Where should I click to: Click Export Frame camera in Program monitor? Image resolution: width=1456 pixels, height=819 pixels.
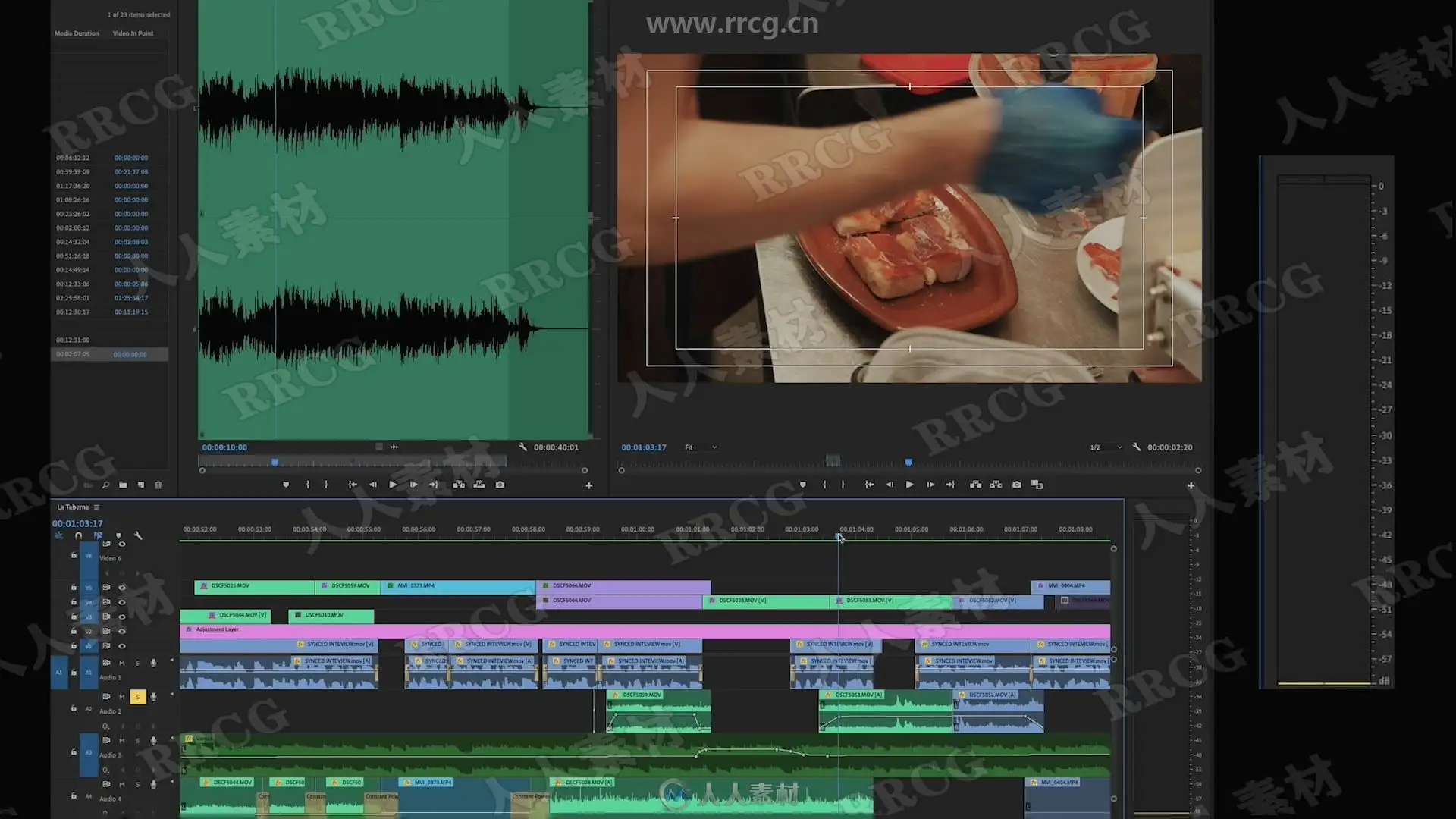coord(1017,485)
